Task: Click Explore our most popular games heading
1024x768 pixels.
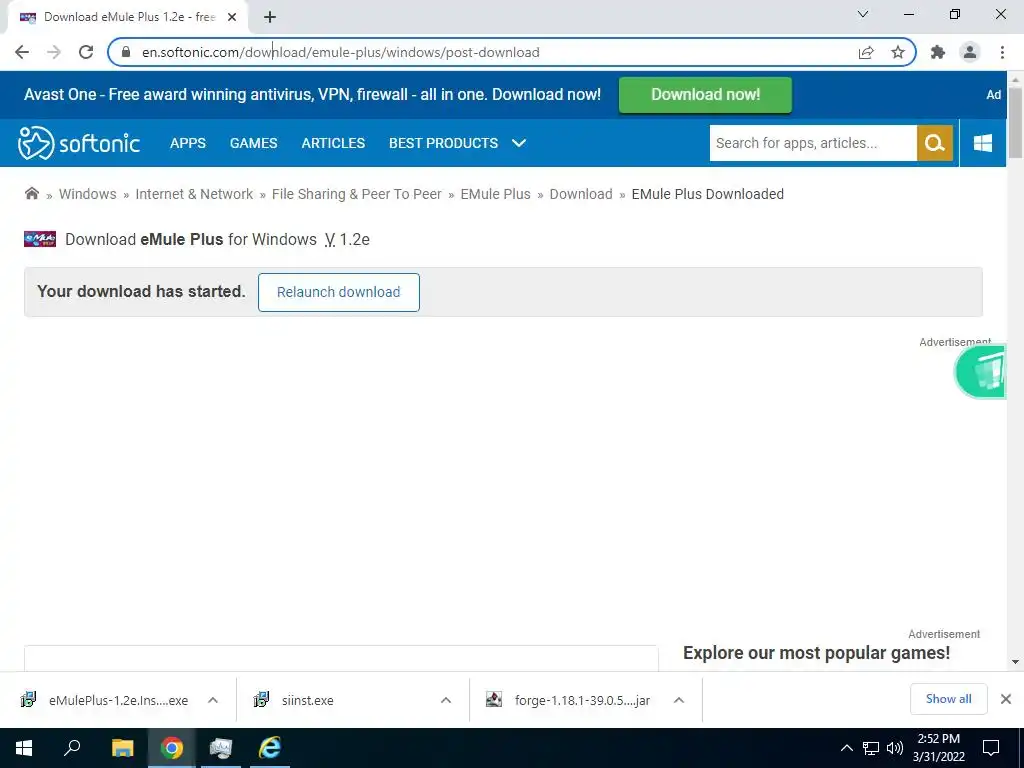Action: 816,653
